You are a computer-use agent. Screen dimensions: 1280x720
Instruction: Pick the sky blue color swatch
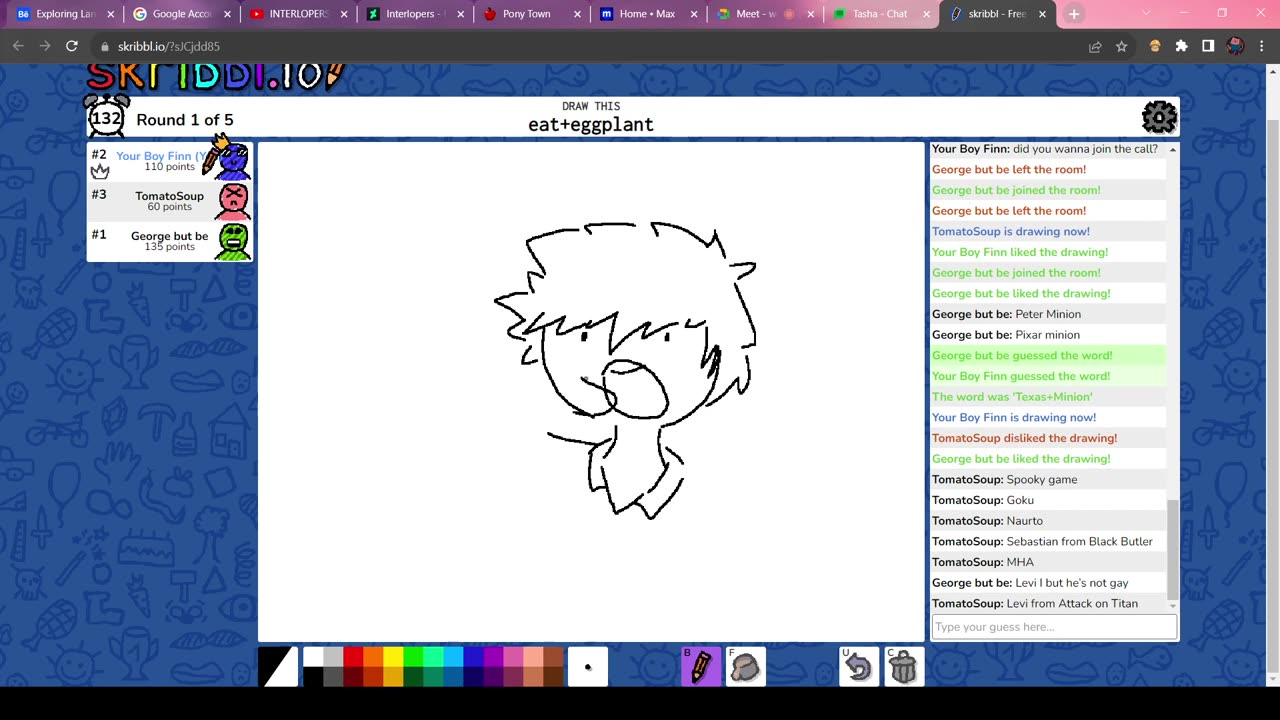pyautogui.click(x=453, y=657)
